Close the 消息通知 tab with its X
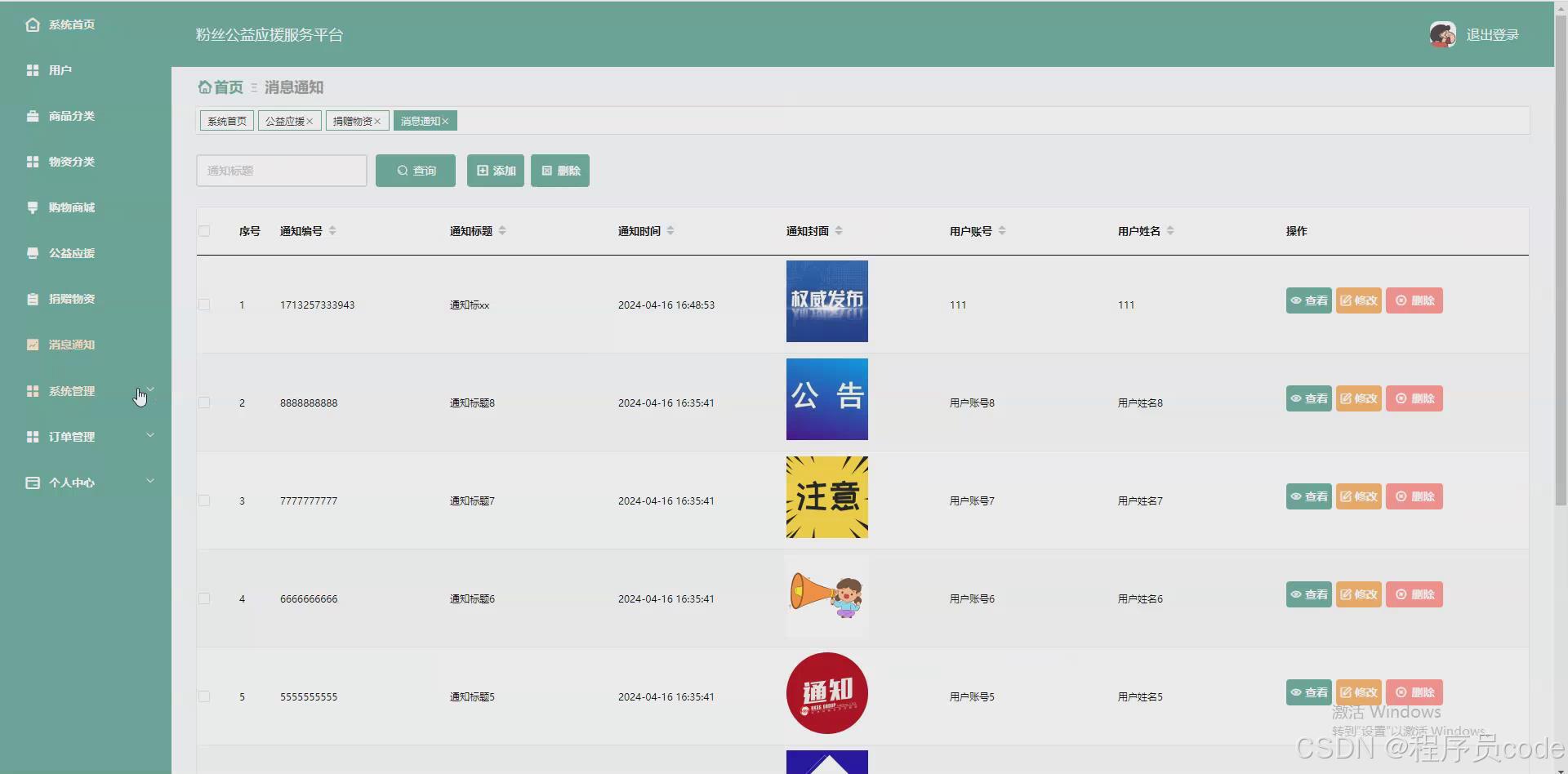1568x774 pixels. (445, 122)
